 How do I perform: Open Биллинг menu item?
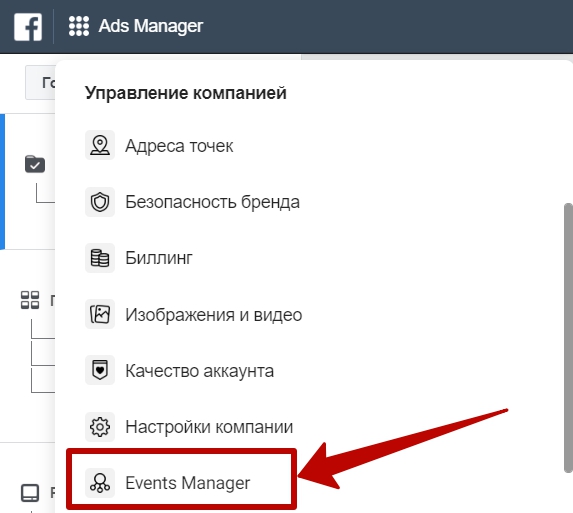point(159,258)
